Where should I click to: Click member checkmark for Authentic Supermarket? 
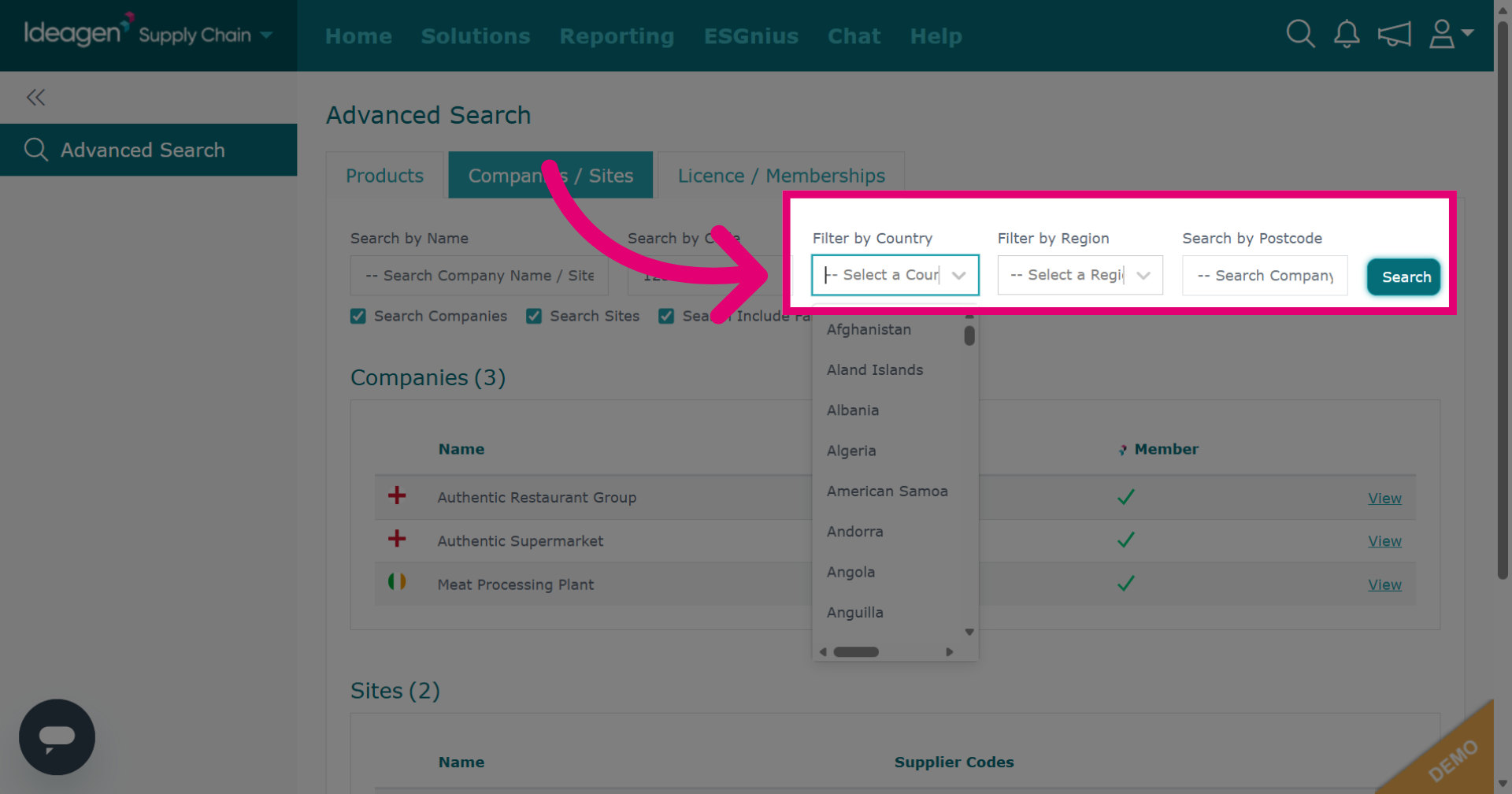pyautogui.click(x=1126, y=540)
